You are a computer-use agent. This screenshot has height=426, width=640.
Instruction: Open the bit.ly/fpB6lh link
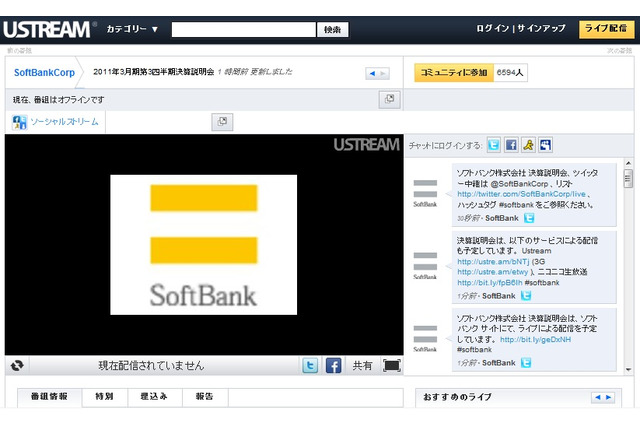(489, 282)
